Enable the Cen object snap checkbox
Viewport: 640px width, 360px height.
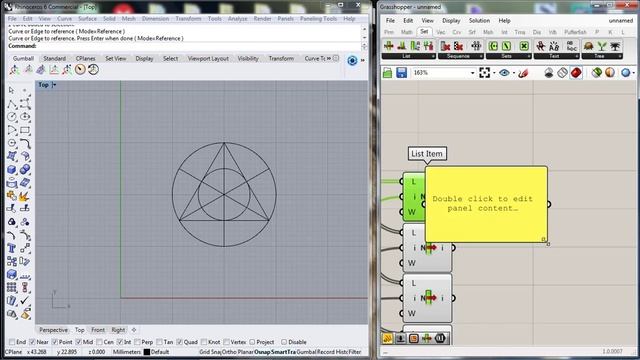(99, 342)
